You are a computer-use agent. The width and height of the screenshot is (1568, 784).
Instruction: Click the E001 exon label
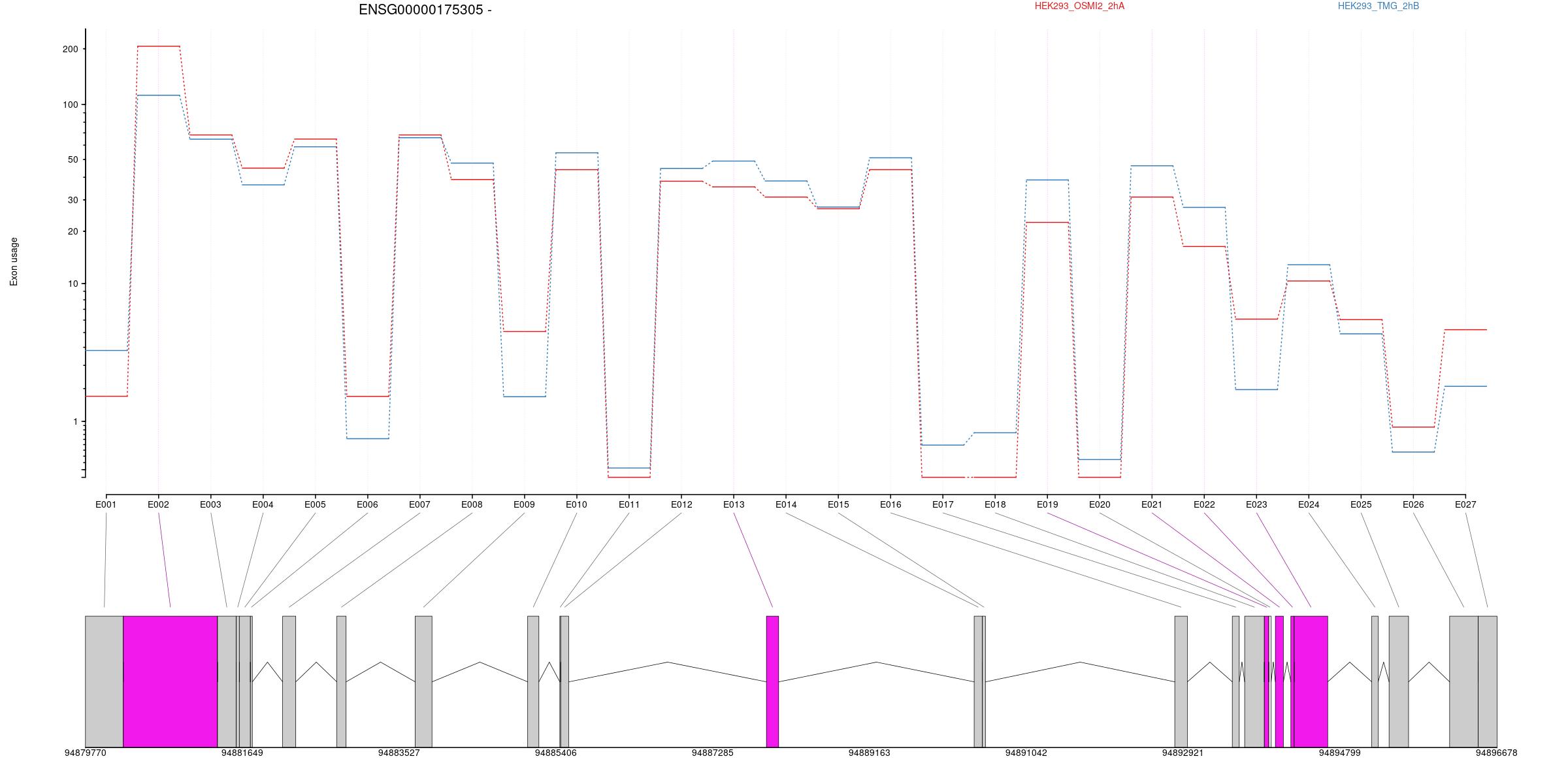(106, 504)
